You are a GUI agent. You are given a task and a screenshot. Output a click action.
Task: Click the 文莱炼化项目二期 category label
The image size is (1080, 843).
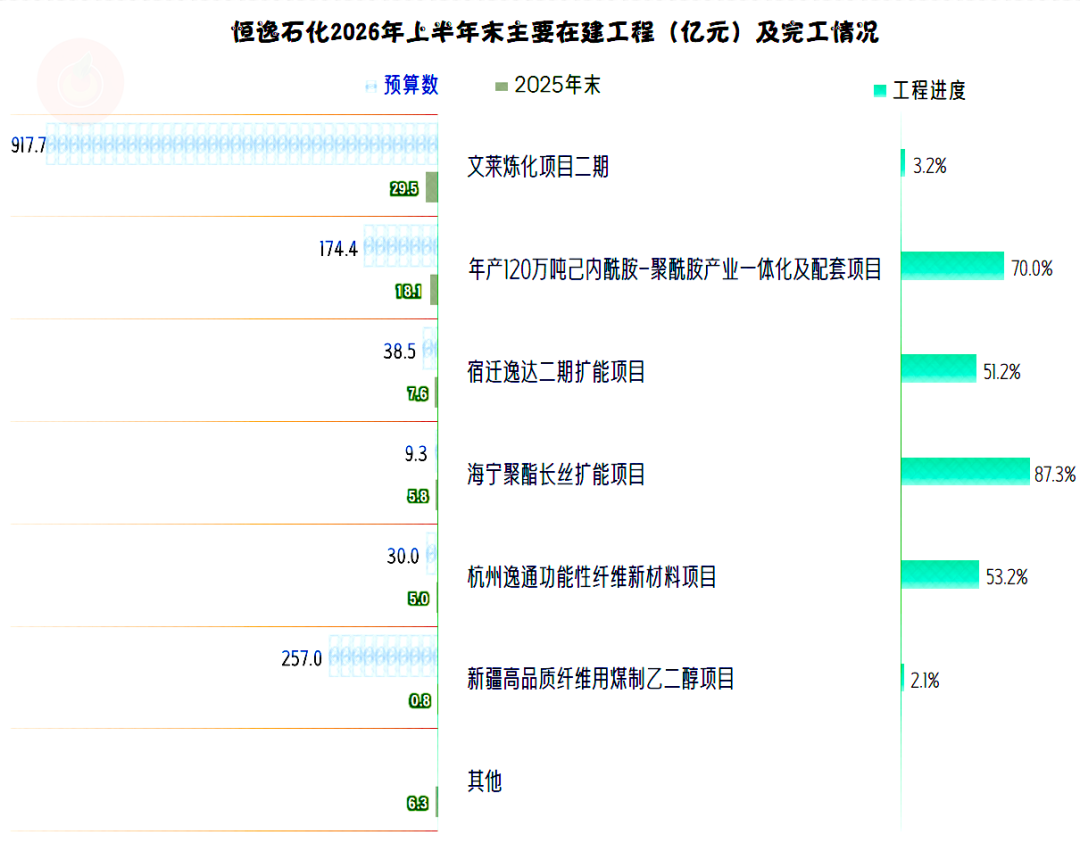[x=538, y=166]
